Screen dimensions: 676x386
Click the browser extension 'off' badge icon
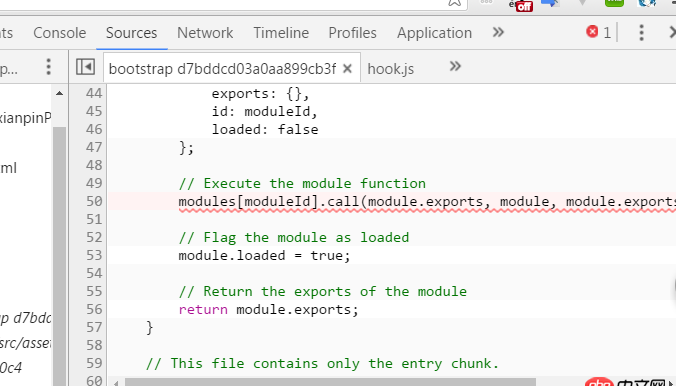pyautogui.click(x=521, y=6)
